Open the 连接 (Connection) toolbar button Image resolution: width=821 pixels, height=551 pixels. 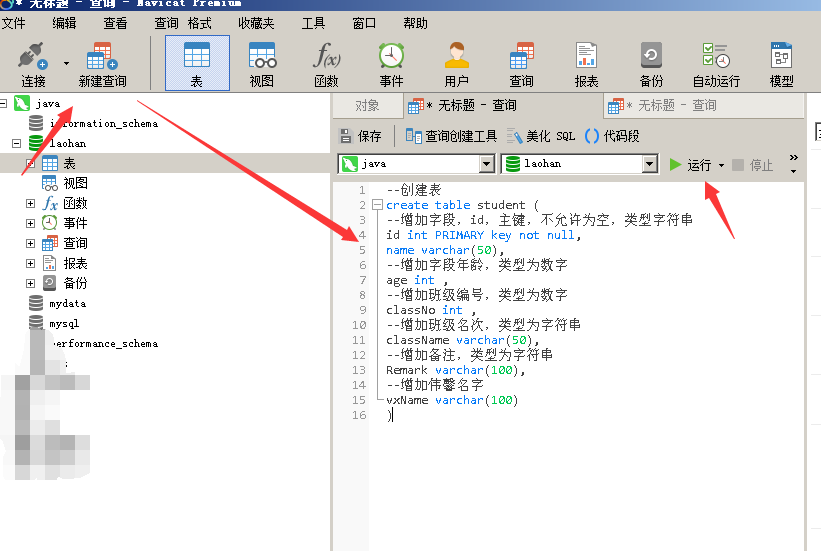coord(33,65)
